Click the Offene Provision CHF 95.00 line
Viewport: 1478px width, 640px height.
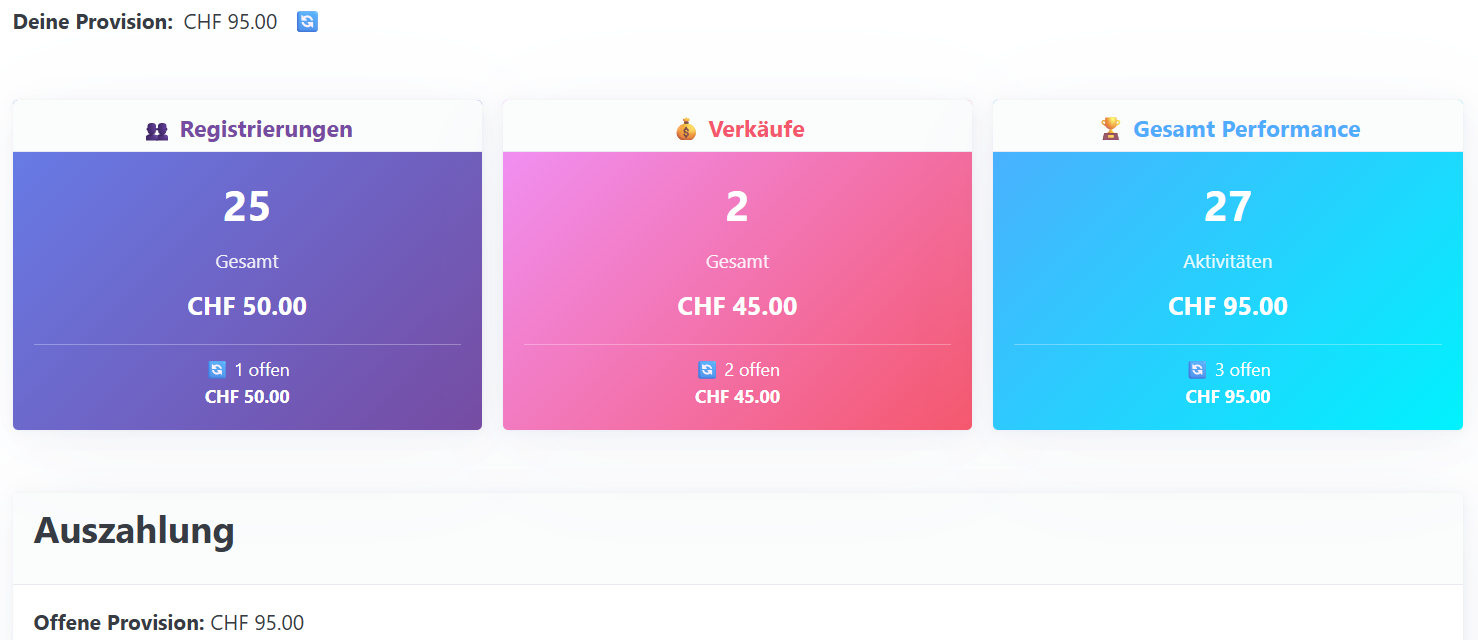pos(169,623)
